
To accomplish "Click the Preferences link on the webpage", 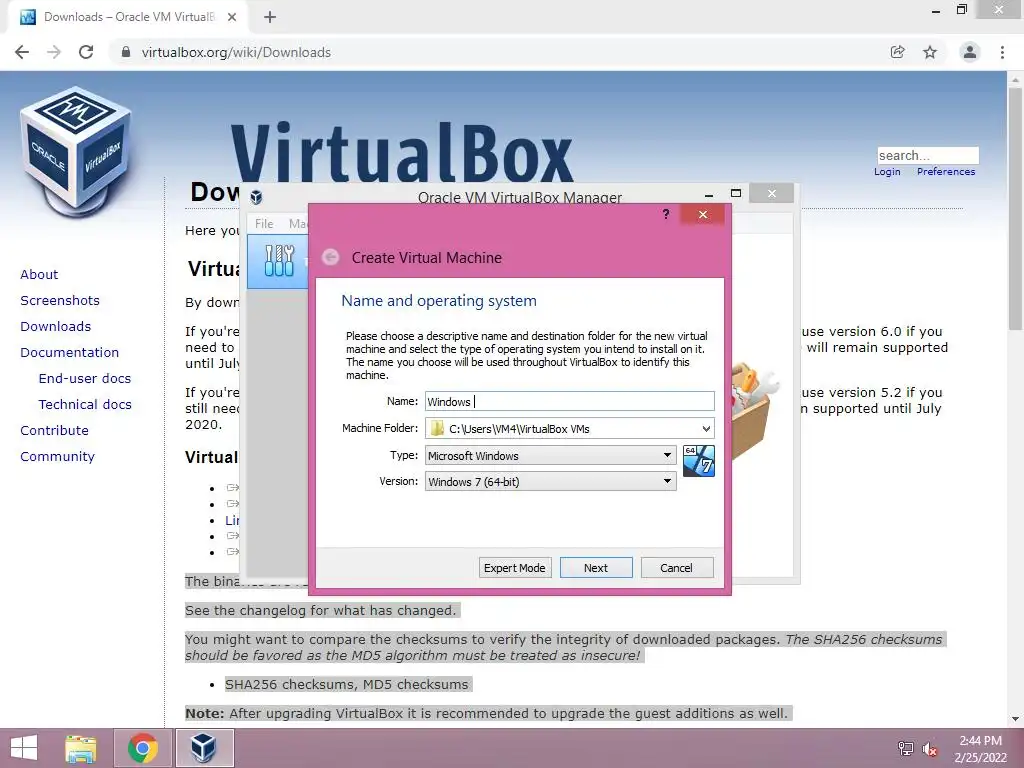I will click(x=946, y=172).
